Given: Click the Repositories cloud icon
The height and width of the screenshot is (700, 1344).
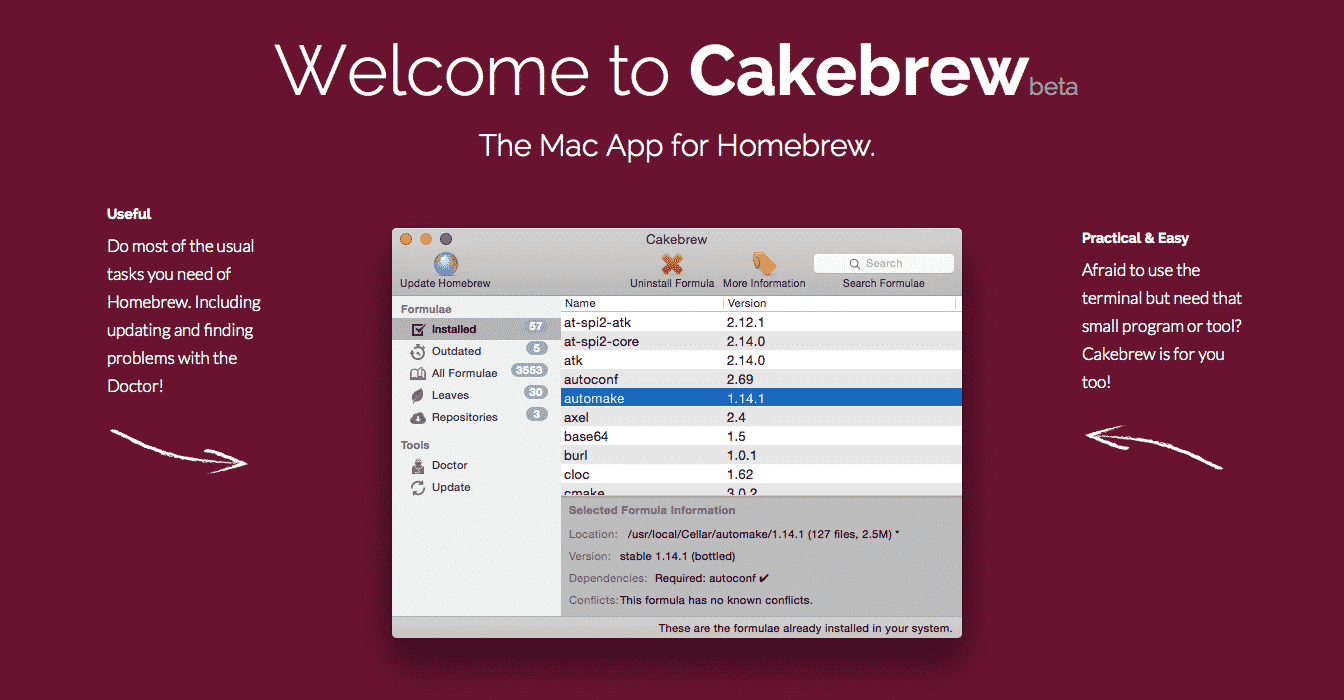Looking at the screenshot, I should pyautogui.click(x=418, y=417).
